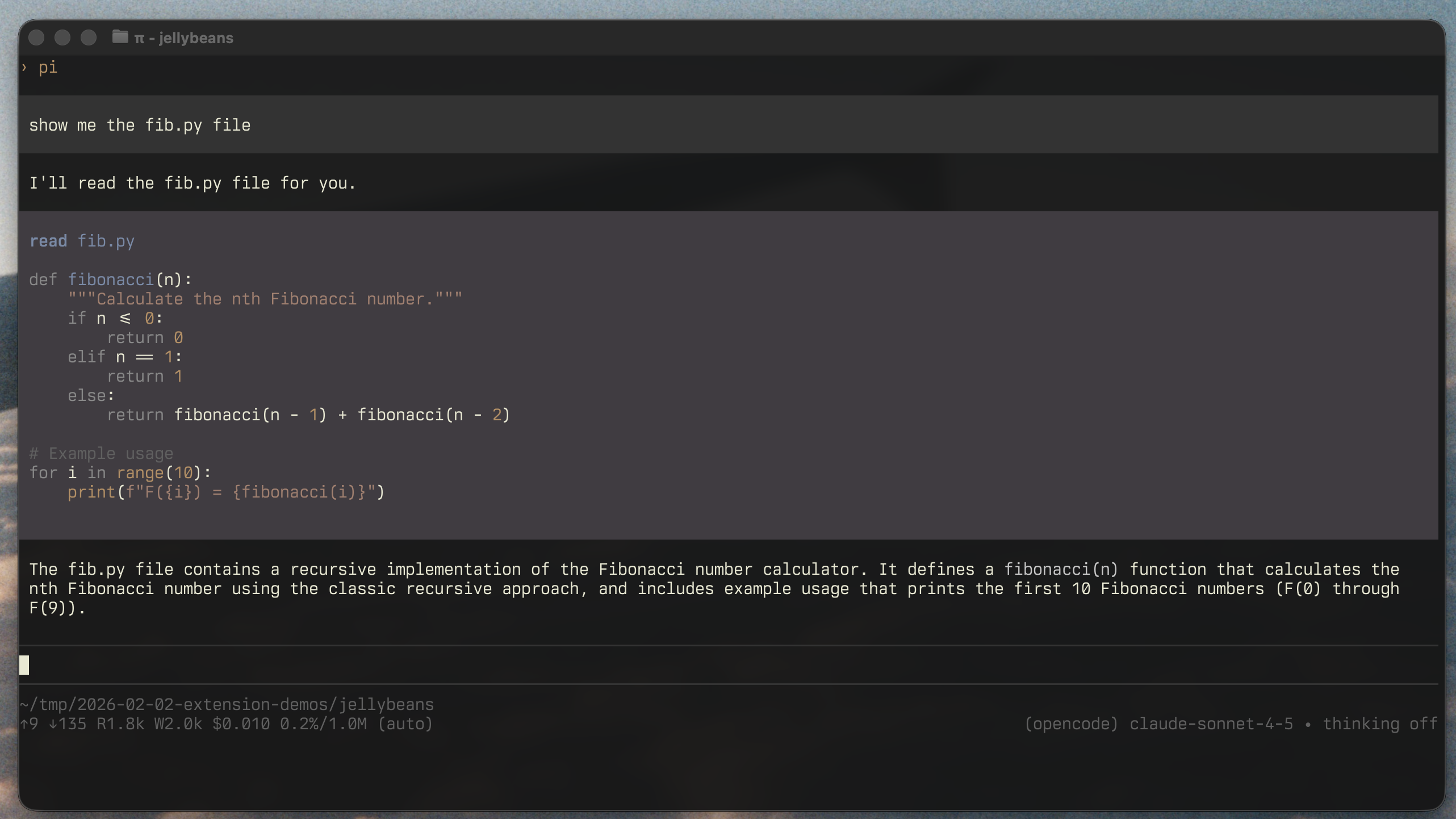Click the blinking input cursor field
Image resolution: width=1456 pixels, height=819 pixels.
tap(25, 664)
